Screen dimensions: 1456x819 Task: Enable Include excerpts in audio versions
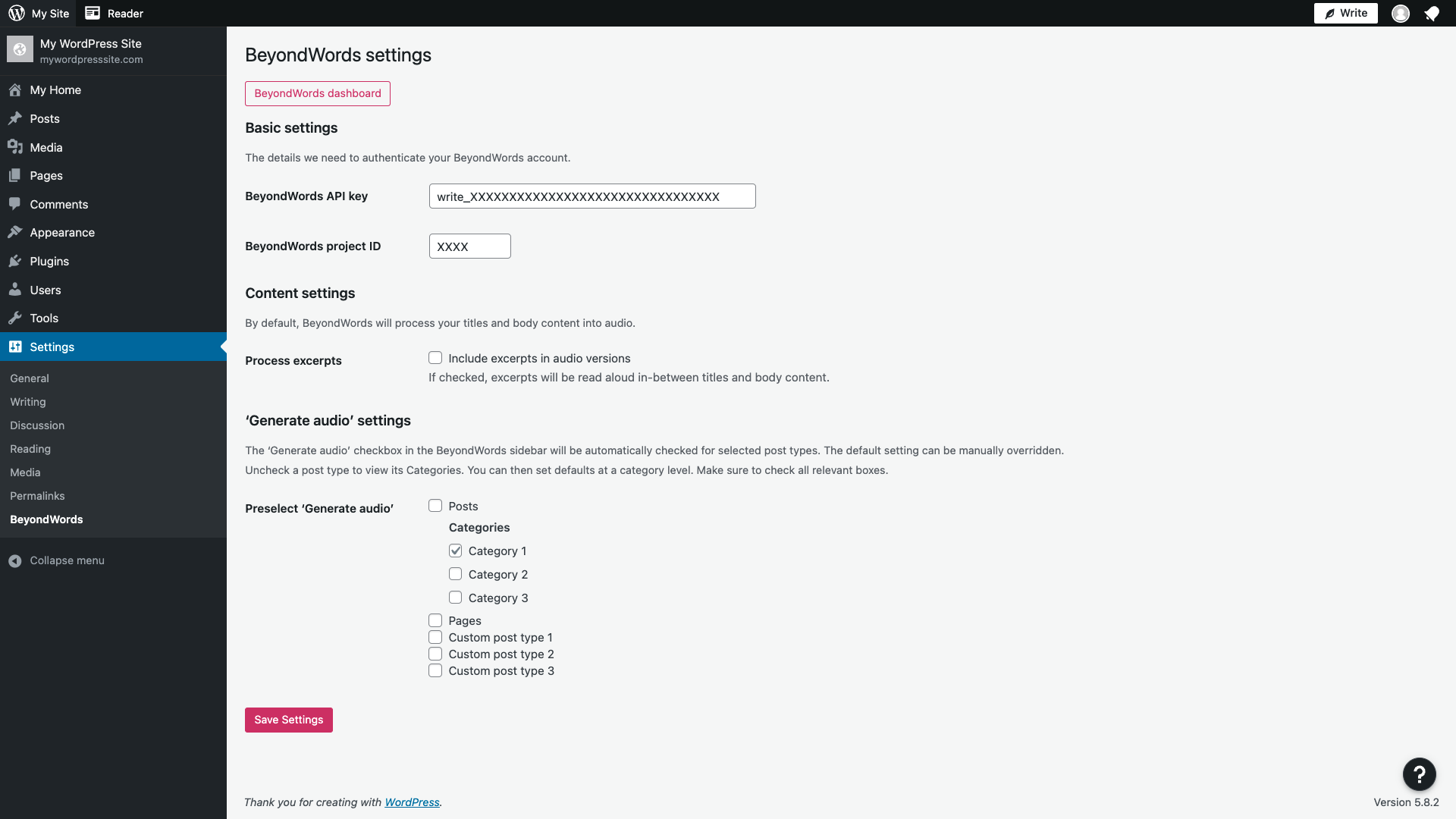click(x=435, y=358)
